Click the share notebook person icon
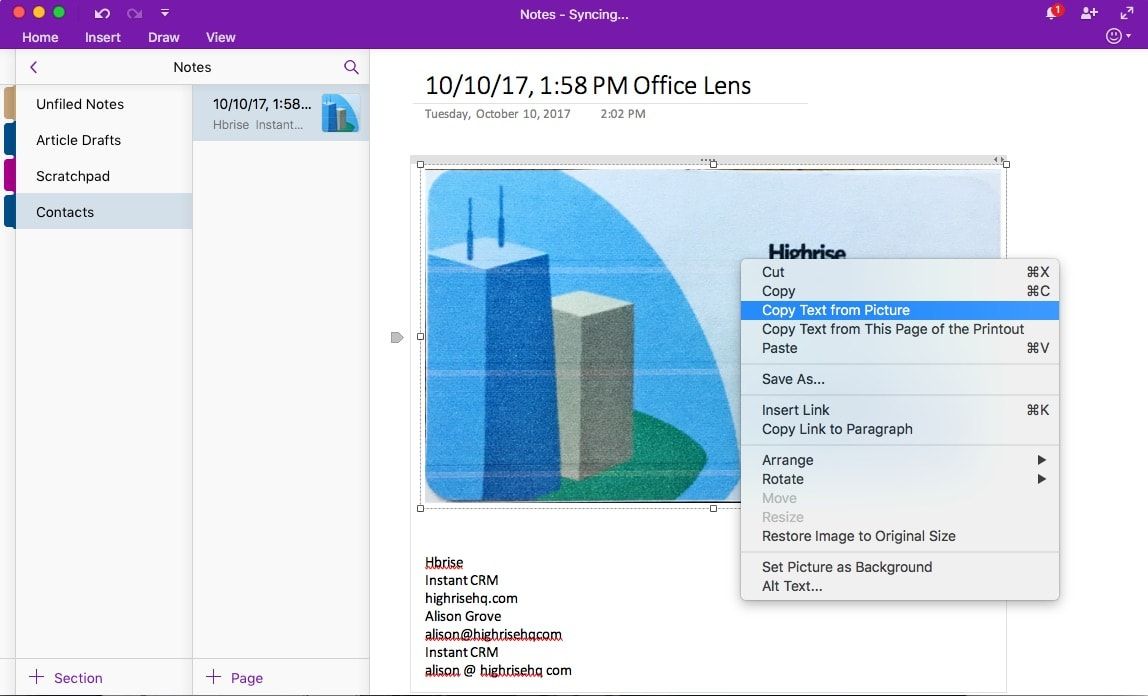 coord(1089,13)
